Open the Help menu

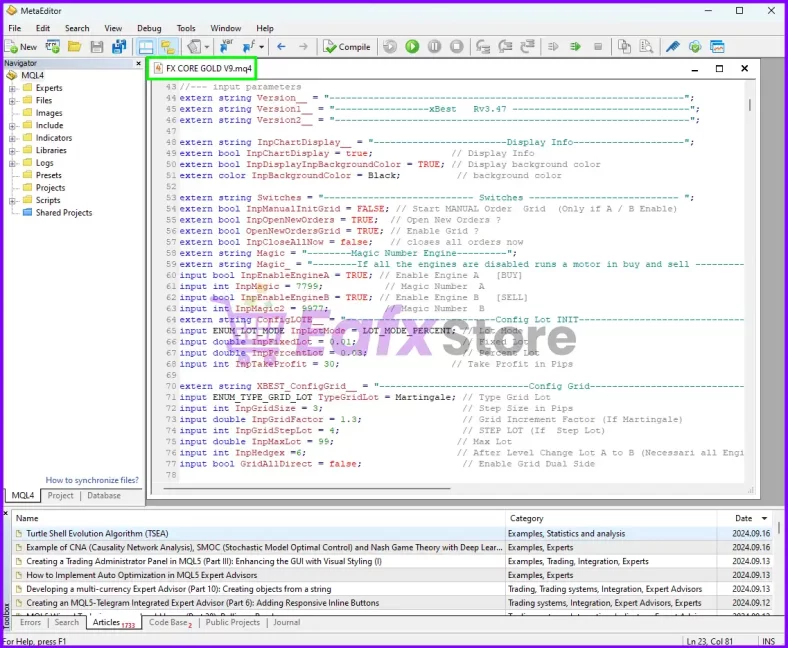[265, 28]
